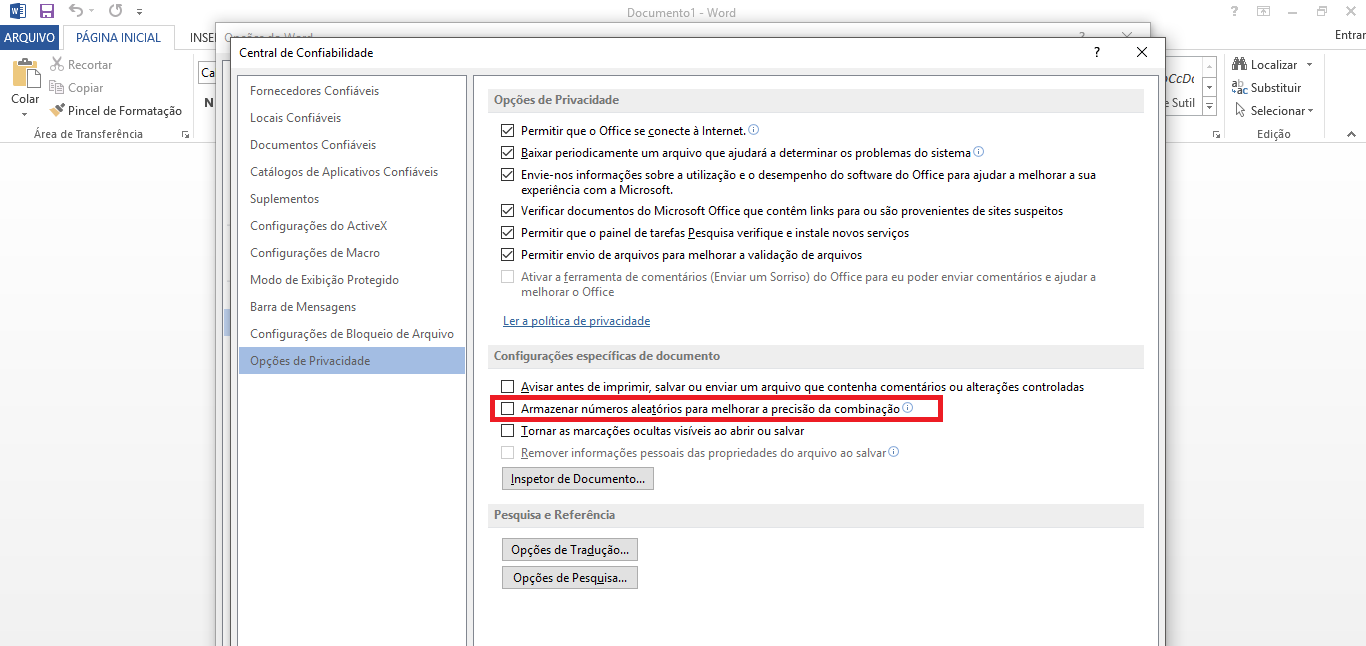
Task: Click the Save diskette icon
Action: (x=46, y=11)
